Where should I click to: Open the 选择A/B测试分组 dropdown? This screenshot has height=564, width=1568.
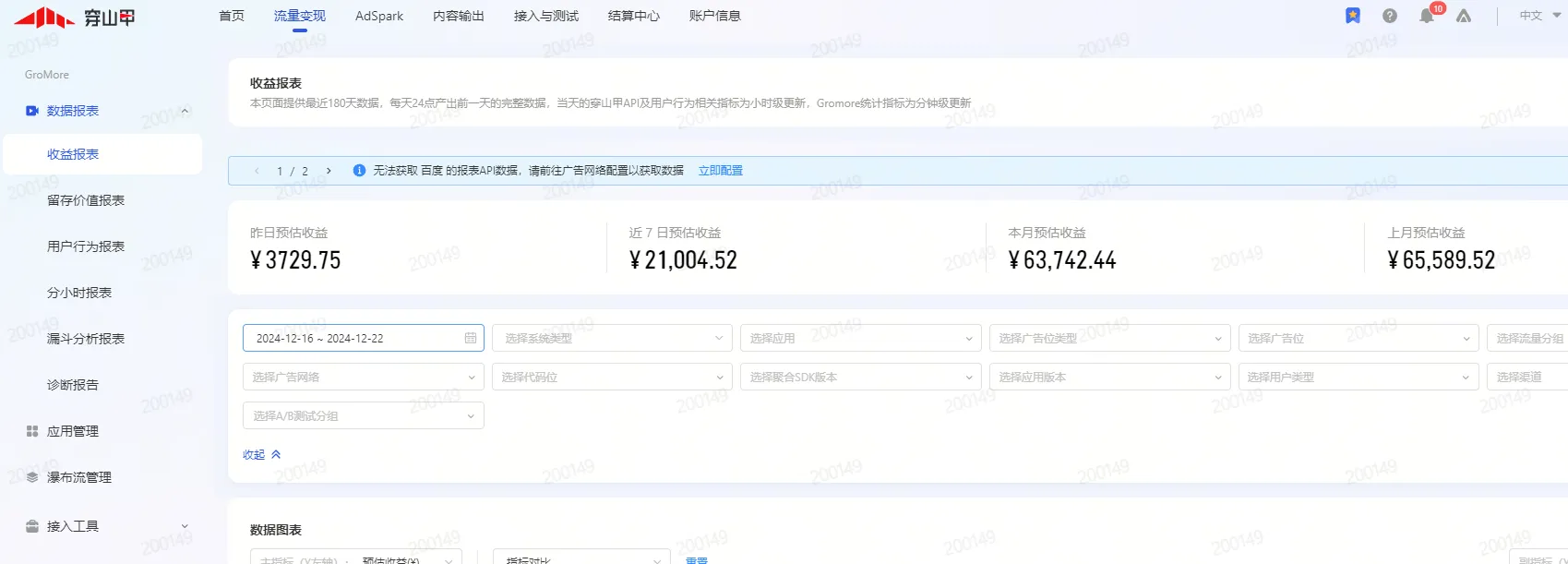[x=364, y=415]
